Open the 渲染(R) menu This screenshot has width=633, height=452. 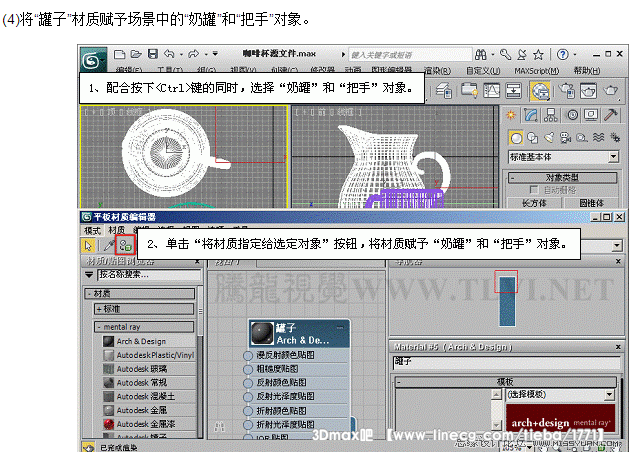point(437,71)
